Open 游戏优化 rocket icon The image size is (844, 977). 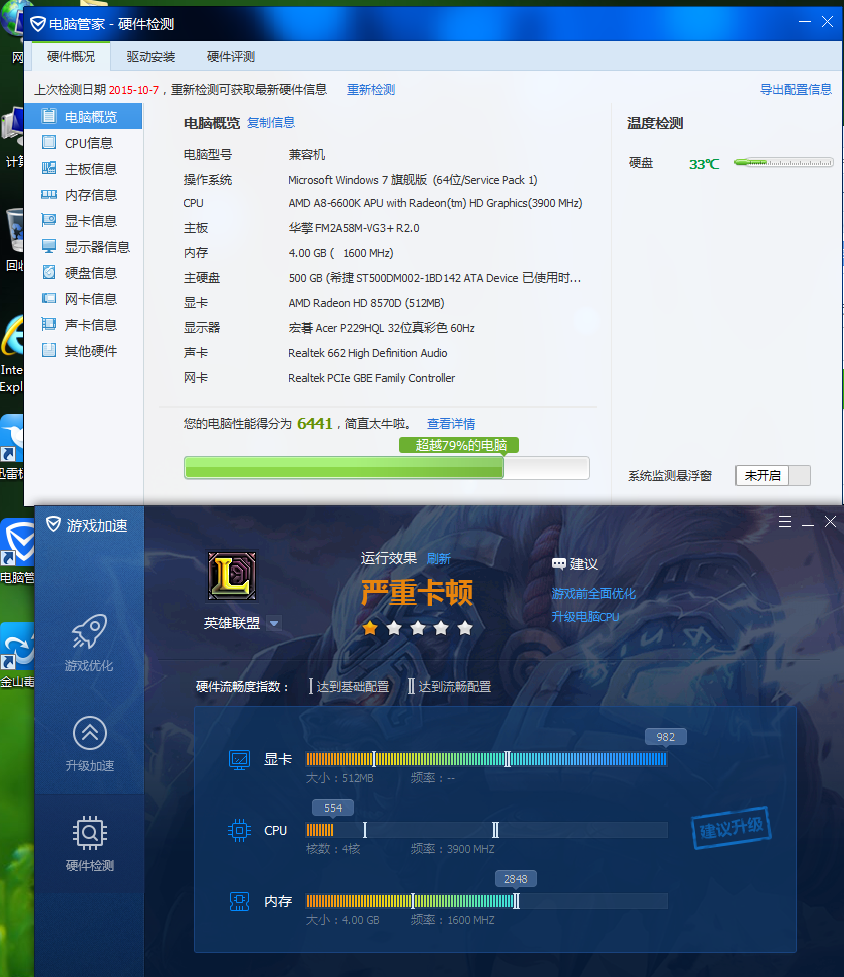click(x=89, y=631)
